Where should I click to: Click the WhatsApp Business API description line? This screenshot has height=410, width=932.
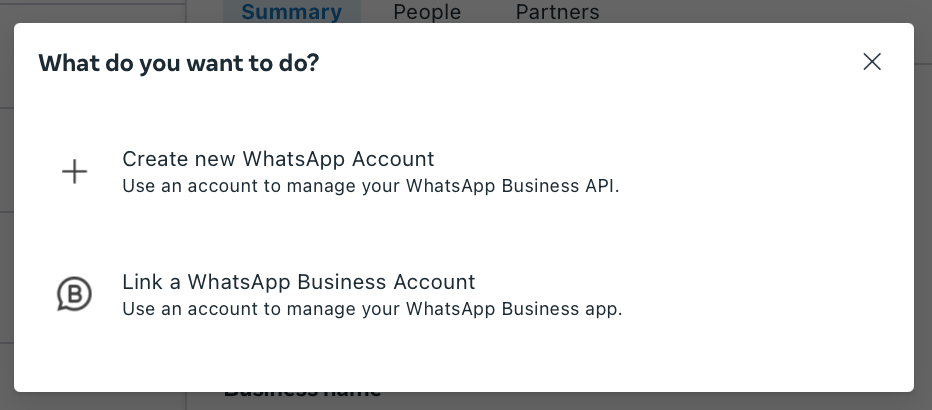coord(370,186)
